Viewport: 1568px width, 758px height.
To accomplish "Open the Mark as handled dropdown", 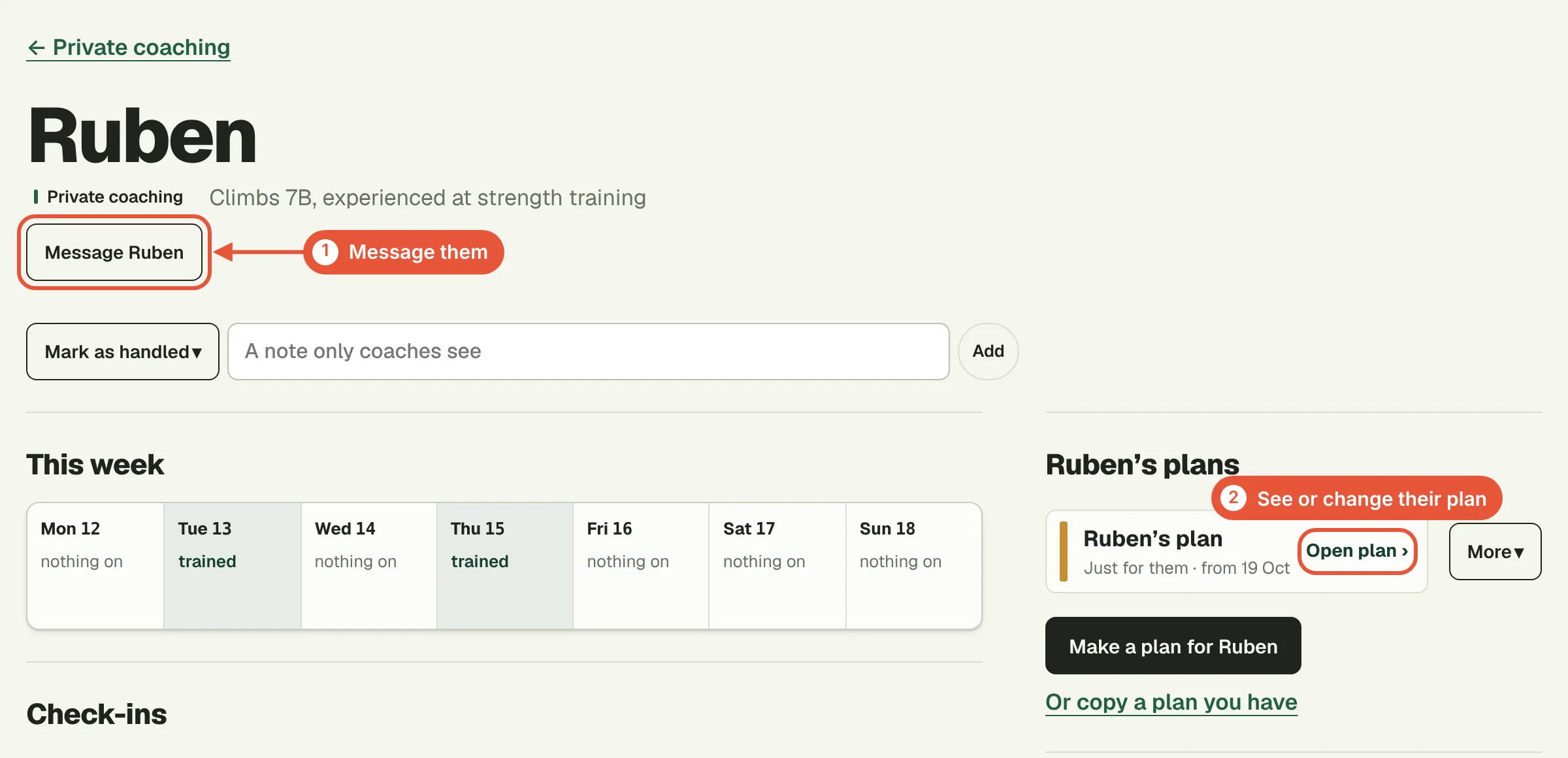I will 123,352.
